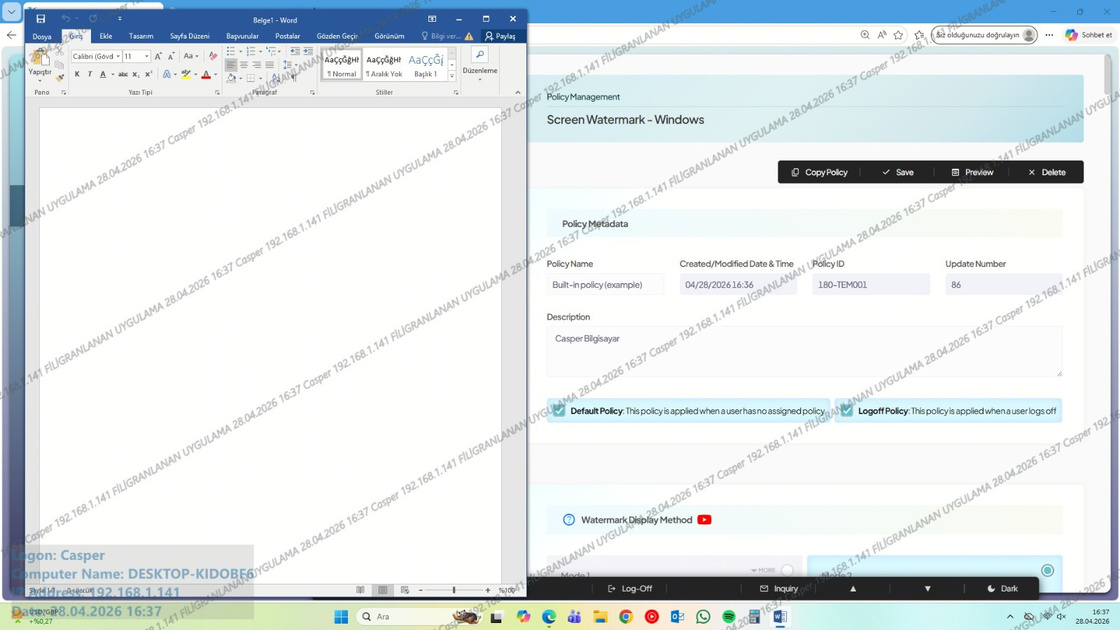Increase paragraph indent in Word
1120x630 pixels.
308,51
